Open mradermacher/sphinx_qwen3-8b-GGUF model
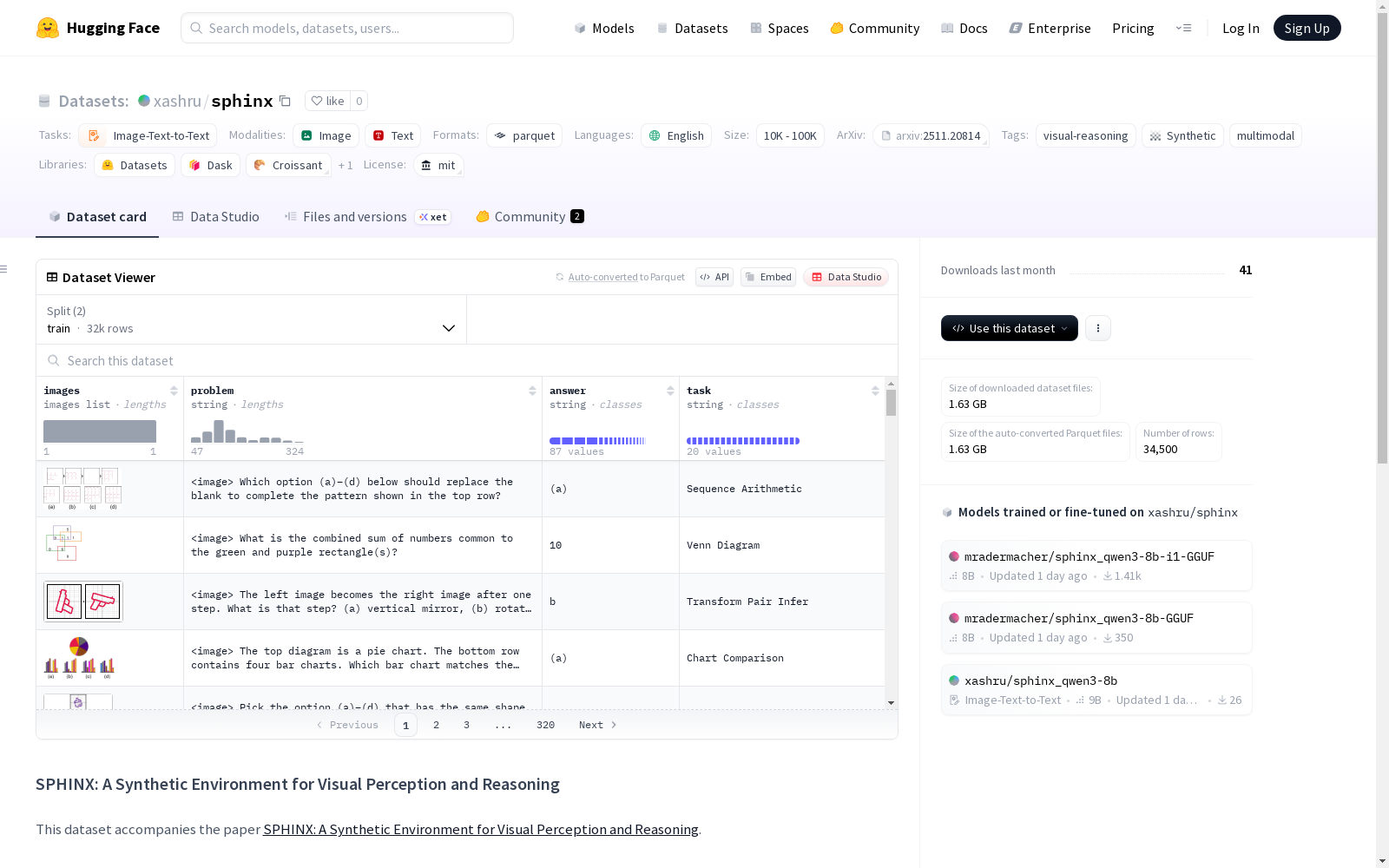Viewport: 1389px width, 868px height. pyautogui.click(x=1096, y=628)
